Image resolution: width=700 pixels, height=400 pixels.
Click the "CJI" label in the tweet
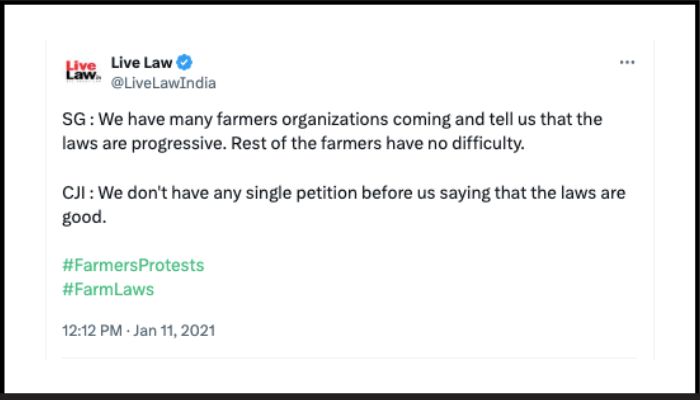(x=75, y=191)
